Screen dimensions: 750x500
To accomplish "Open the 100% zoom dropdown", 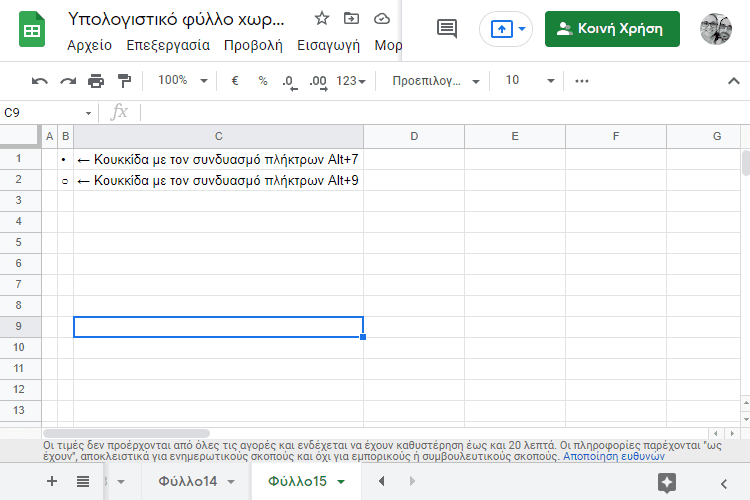I will [183, 80].
